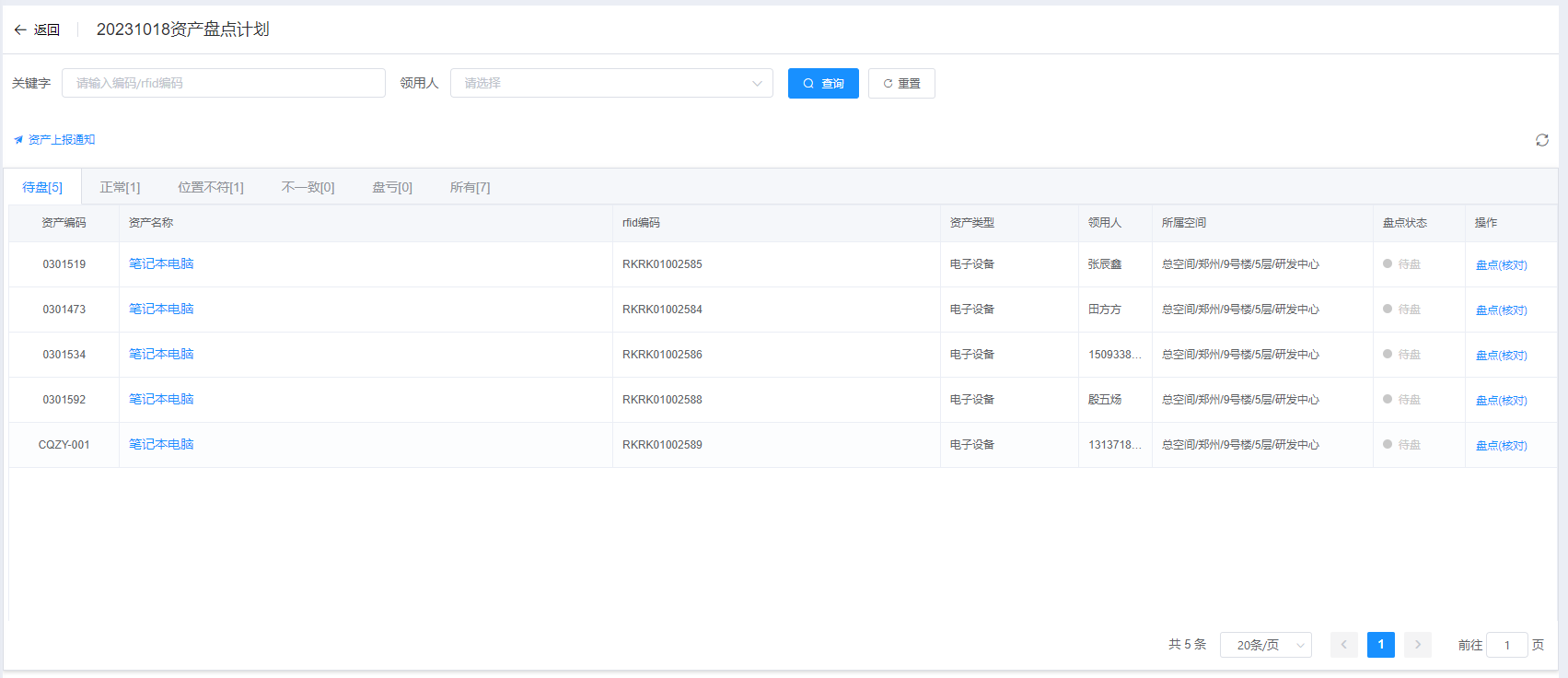Click 盘点(核对) for asset 0301519
Viewport: 1568px width, 678px height.
[x=1501, y=265]
